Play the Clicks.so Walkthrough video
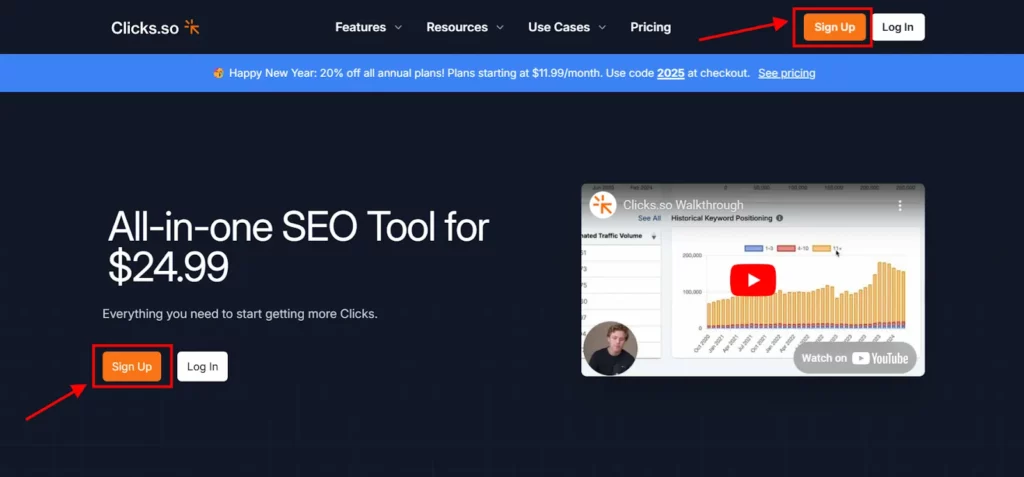Viewport: 1024px width, 477px height. (753, 280)
